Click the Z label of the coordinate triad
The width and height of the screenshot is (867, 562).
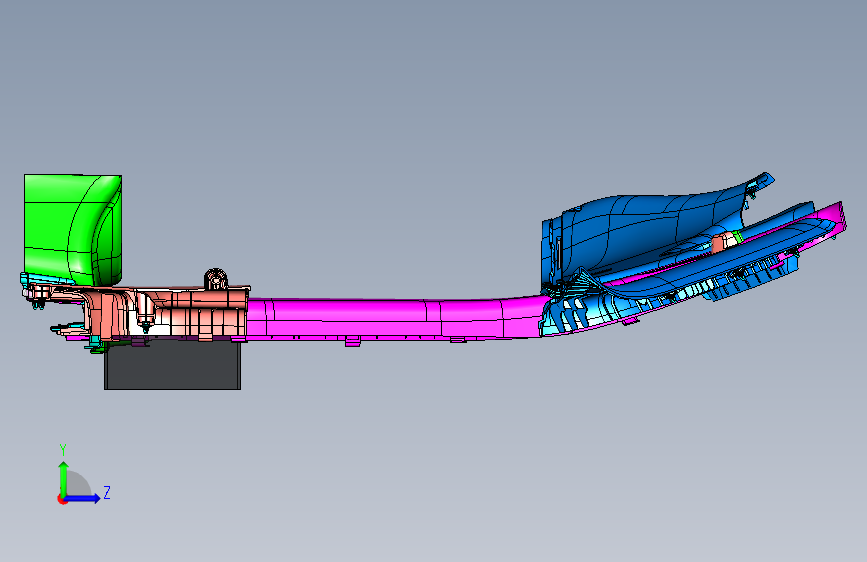coord(107,492)
